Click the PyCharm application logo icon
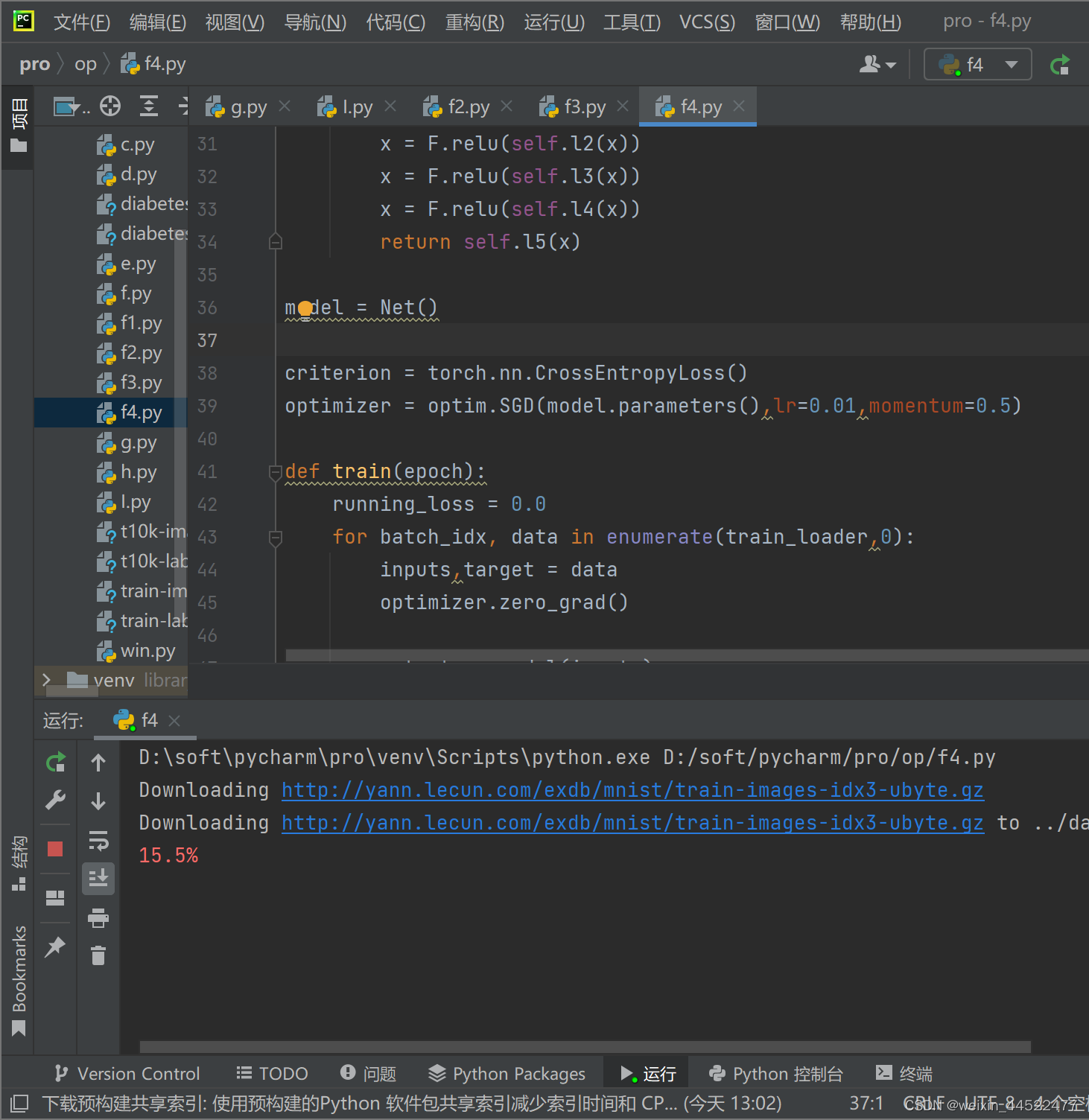The width and height of the screenshot is (1089, 1120). (x=24, y=21)
